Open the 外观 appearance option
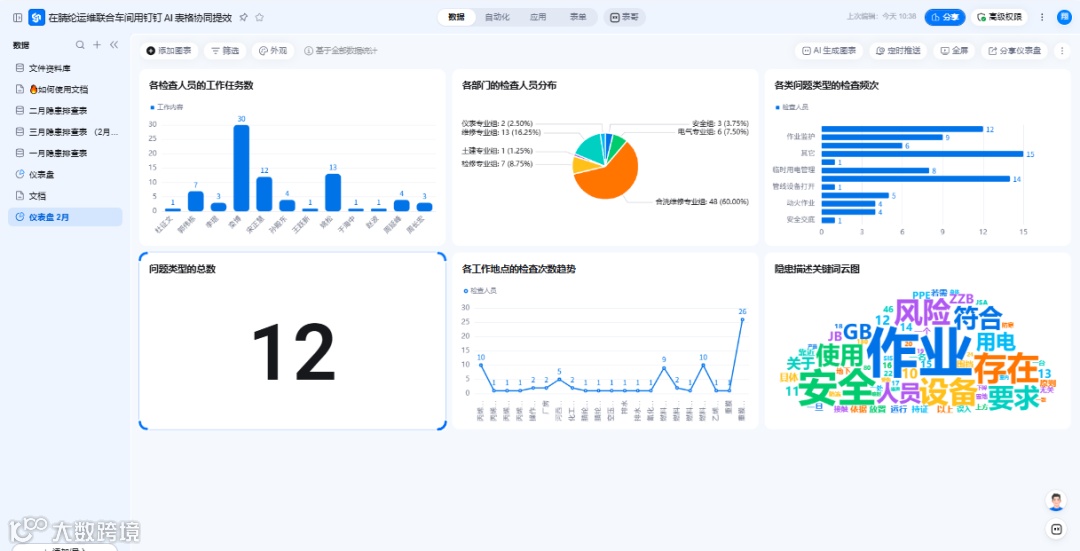1080x551 pixels. [273, 50]
